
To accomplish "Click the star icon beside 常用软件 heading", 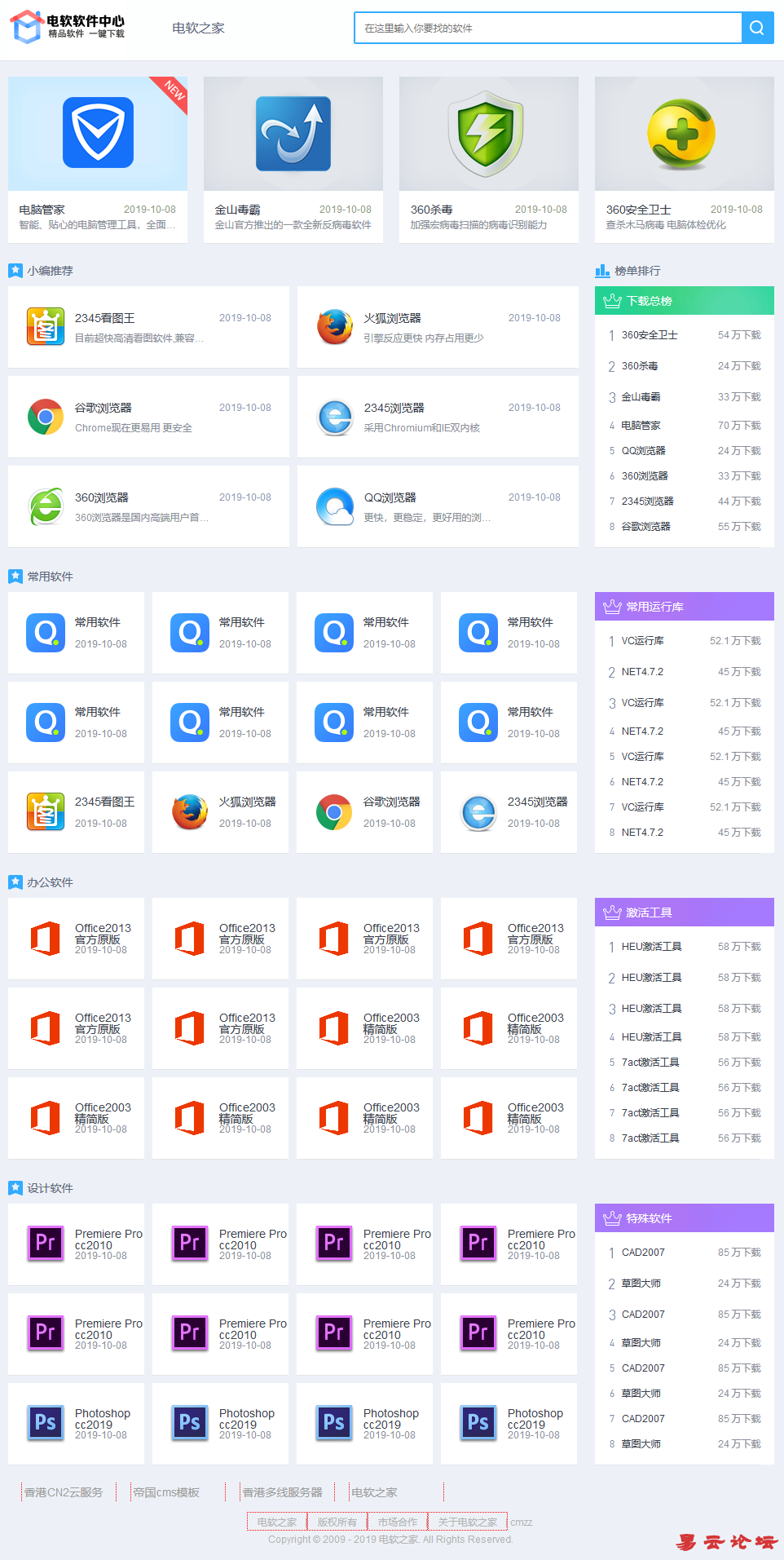I will tap(15, 576).
